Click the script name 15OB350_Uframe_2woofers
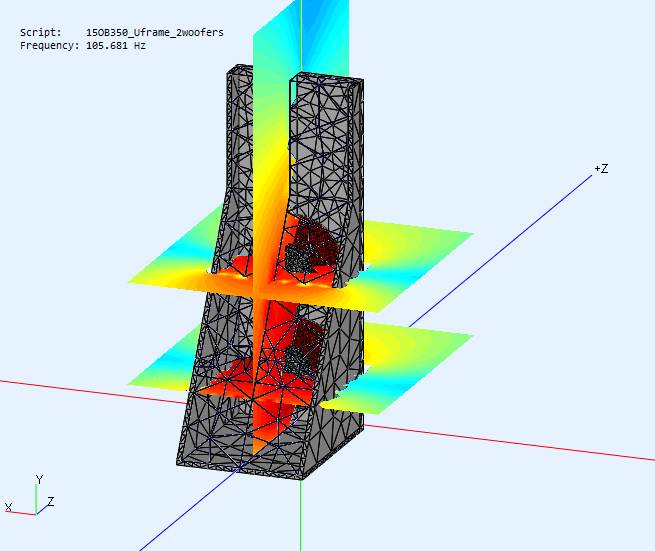This screenshot has width=655, height=551. [155, 33]
